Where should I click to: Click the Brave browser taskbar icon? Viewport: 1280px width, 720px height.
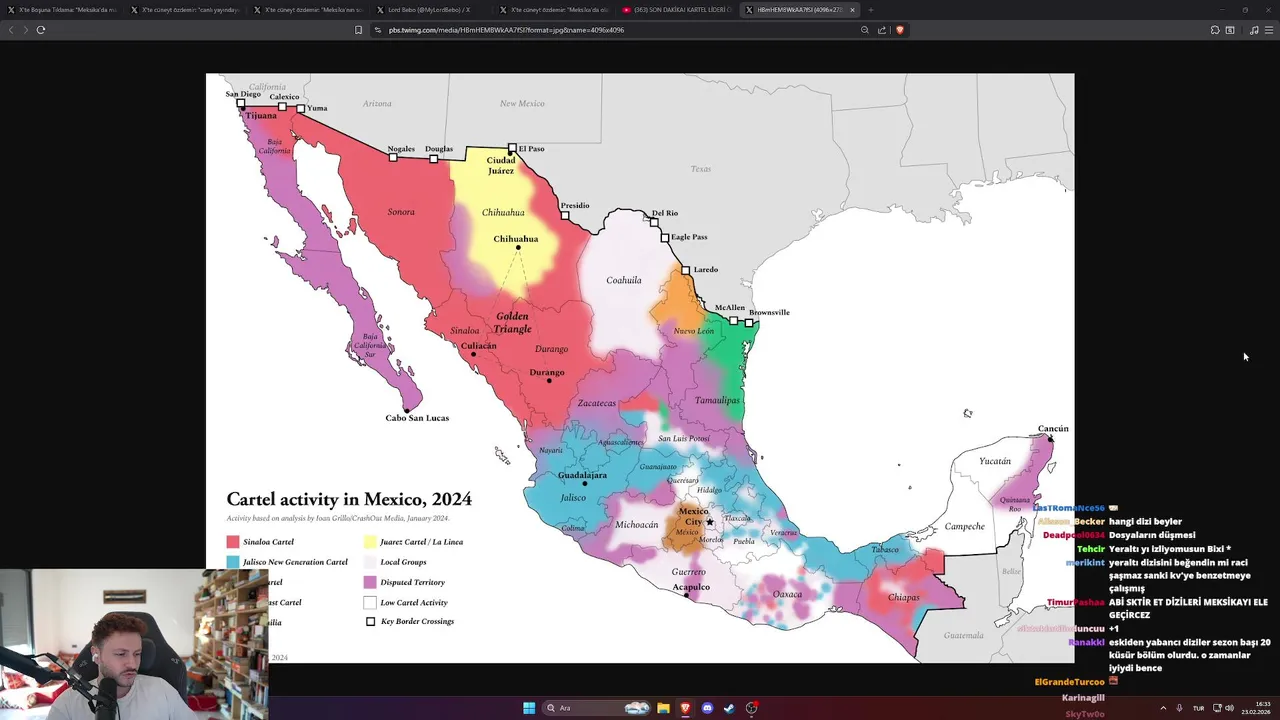pyautogui.click(x=685, y=708)
